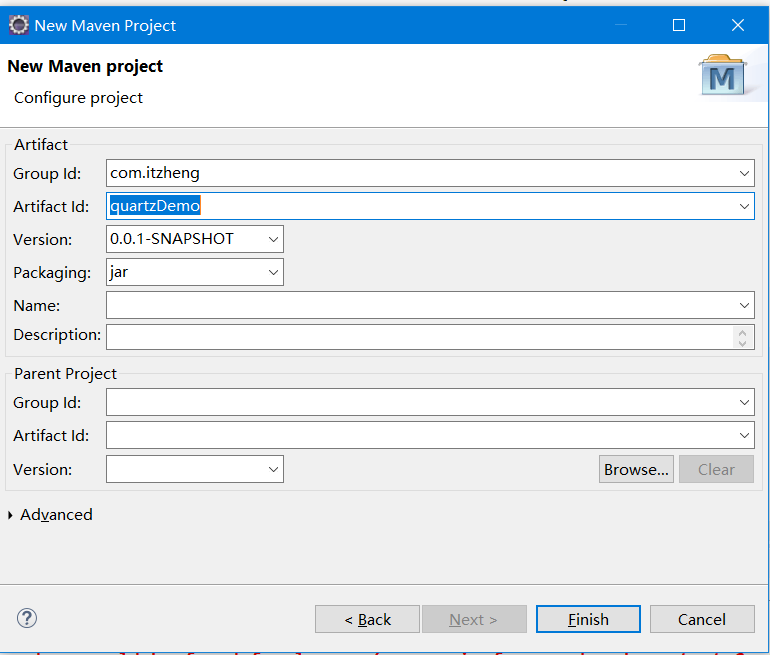Go back with the < Back button
770x655 pixels.
tap(367, 619)
